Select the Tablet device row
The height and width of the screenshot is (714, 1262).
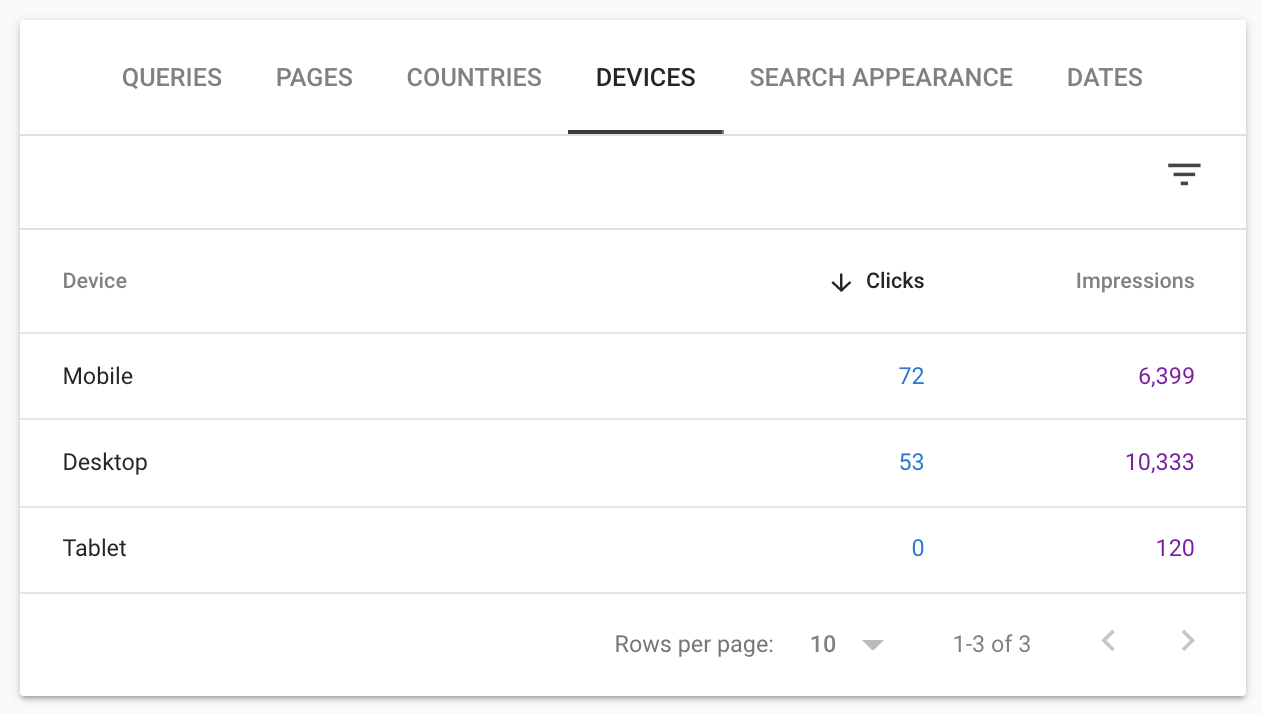click(x=95, y=548)
